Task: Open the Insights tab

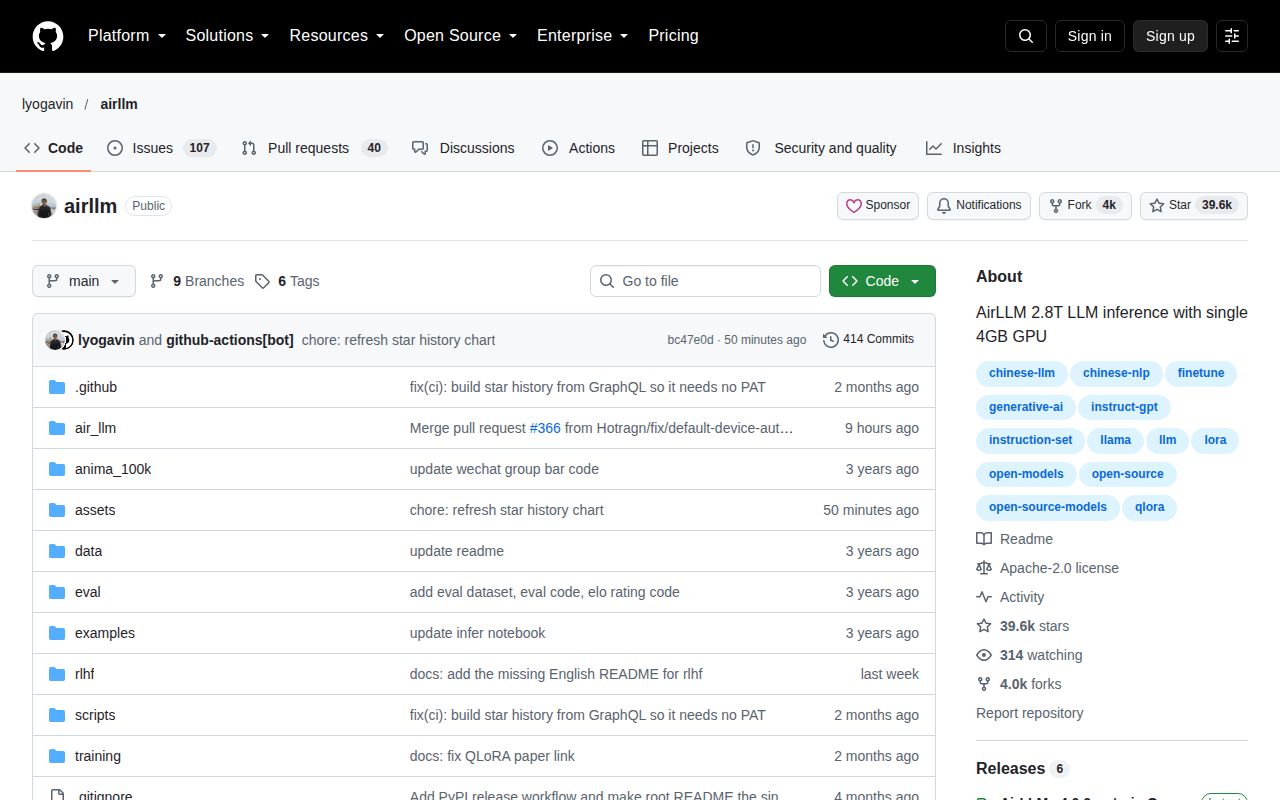Action: 963,148
